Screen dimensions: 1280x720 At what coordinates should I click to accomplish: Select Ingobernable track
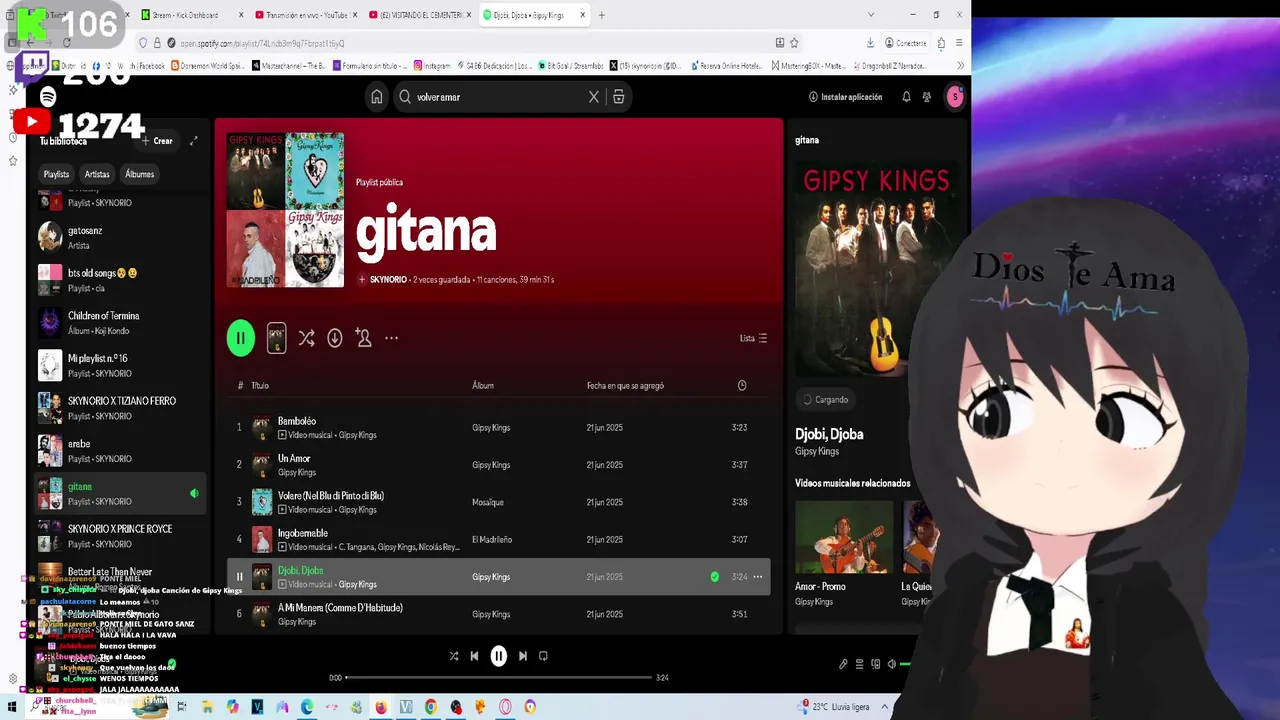coord(499,540)
